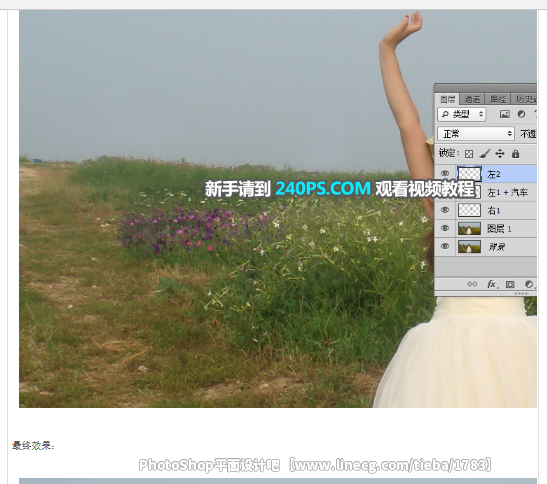
Task: Open the 正常 blend mode dropdown
Action: click(x=476, y=134)
